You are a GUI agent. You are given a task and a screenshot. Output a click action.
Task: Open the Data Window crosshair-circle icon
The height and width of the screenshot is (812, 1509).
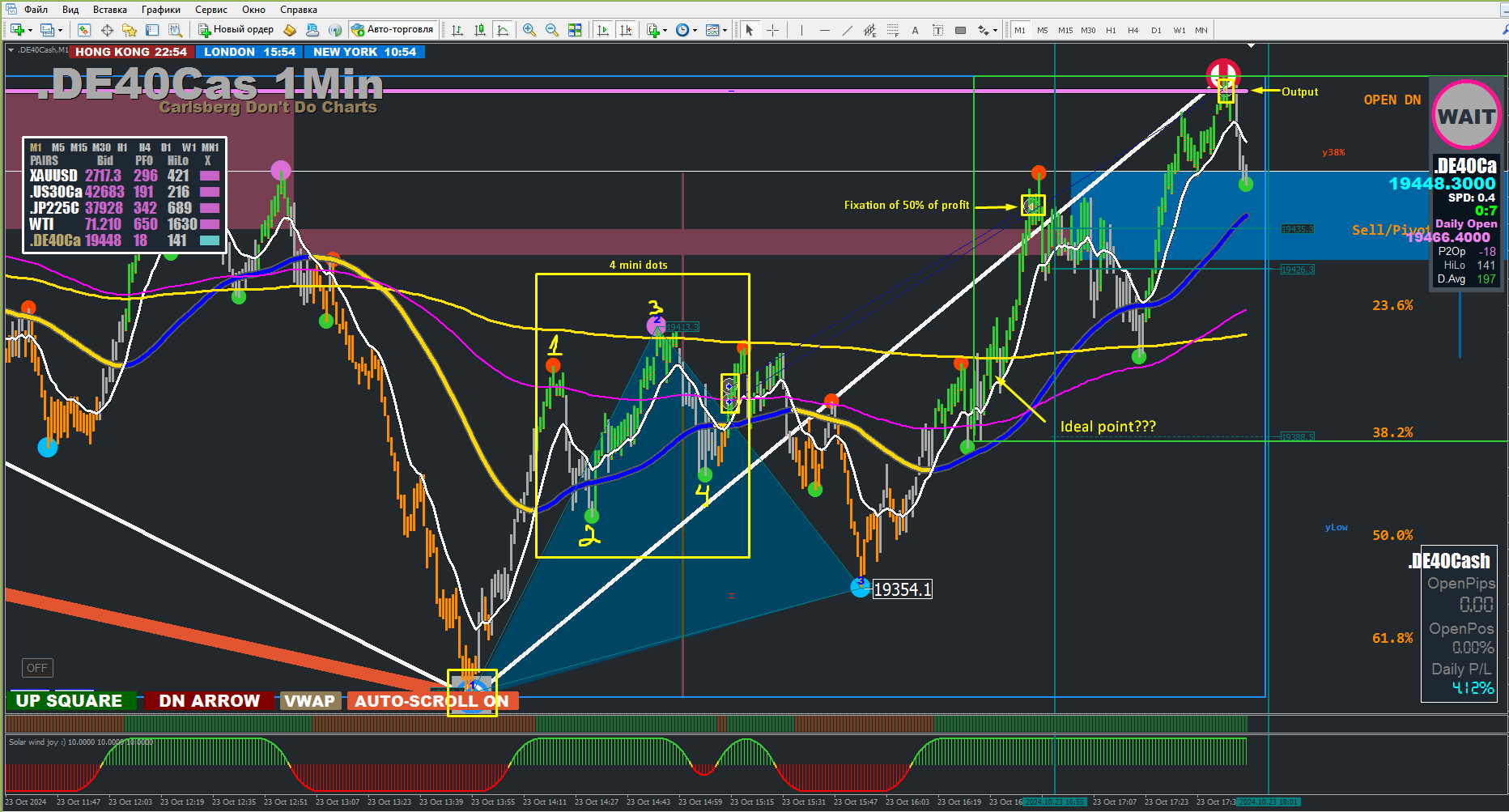click(x=107, y=30)
